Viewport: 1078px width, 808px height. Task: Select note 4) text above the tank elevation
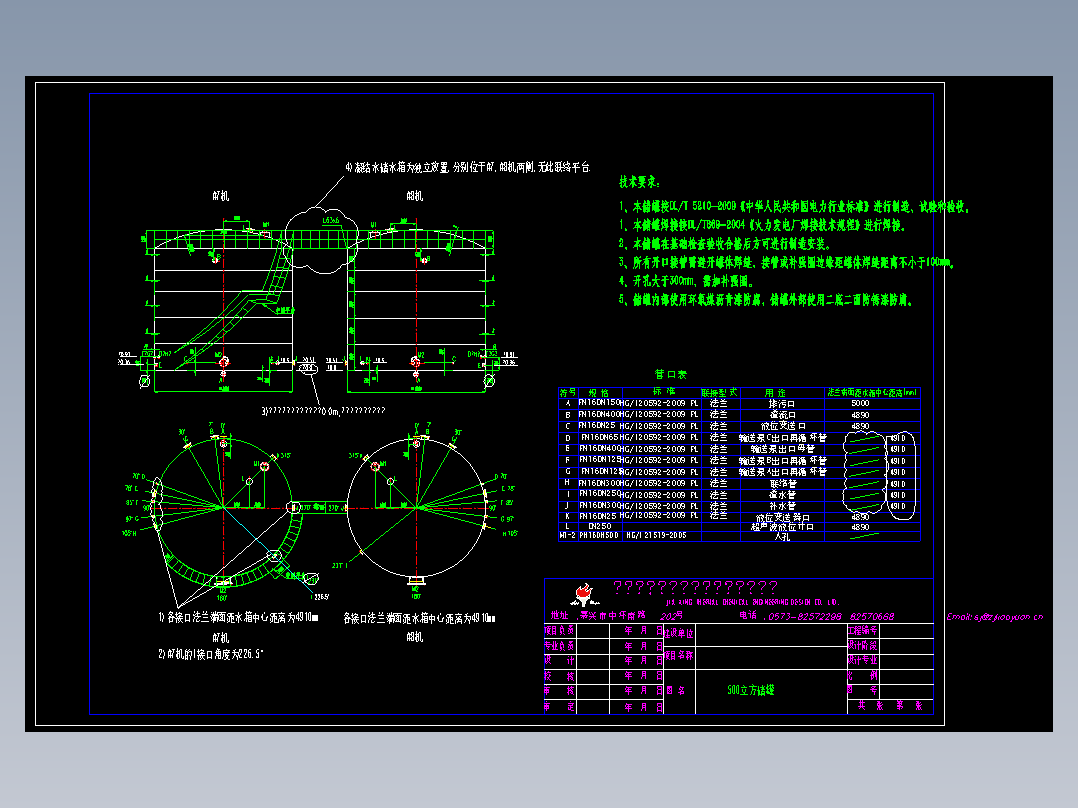468,167
